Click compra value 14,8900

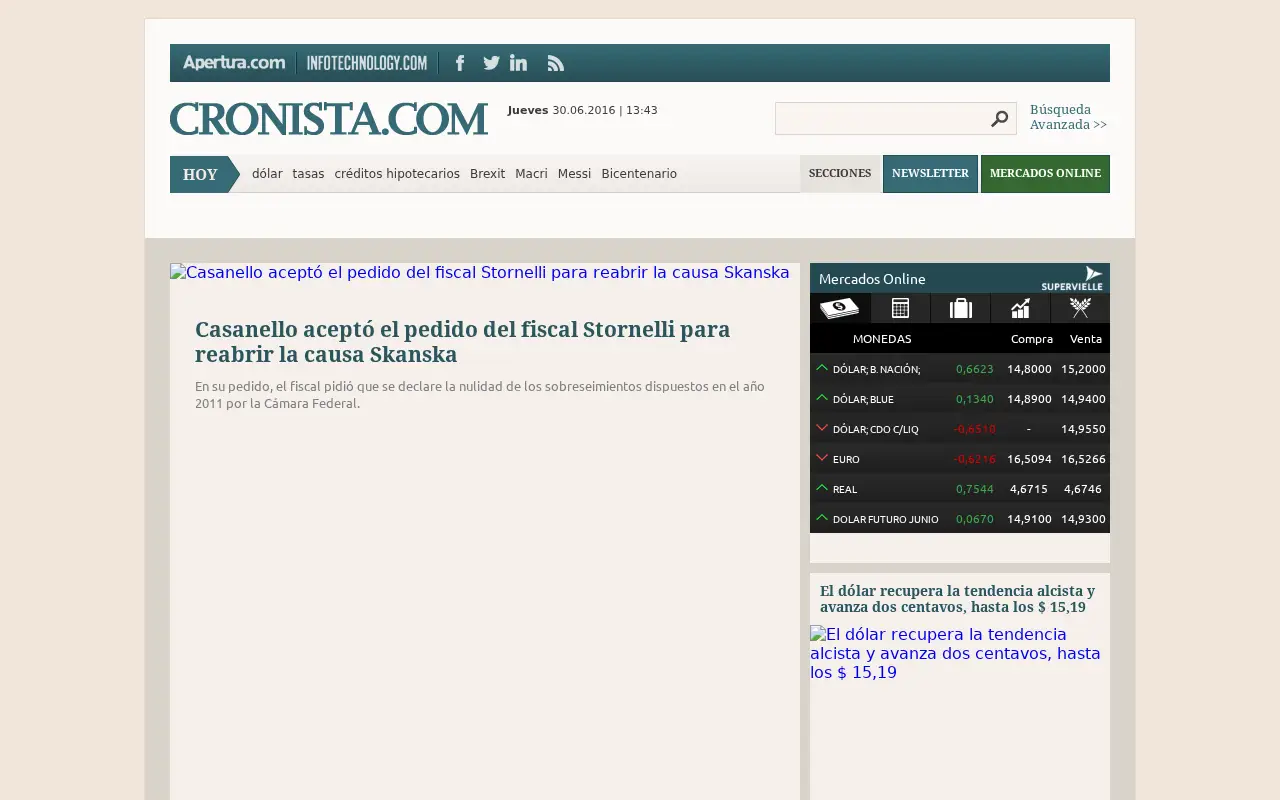coord(1029,399)
